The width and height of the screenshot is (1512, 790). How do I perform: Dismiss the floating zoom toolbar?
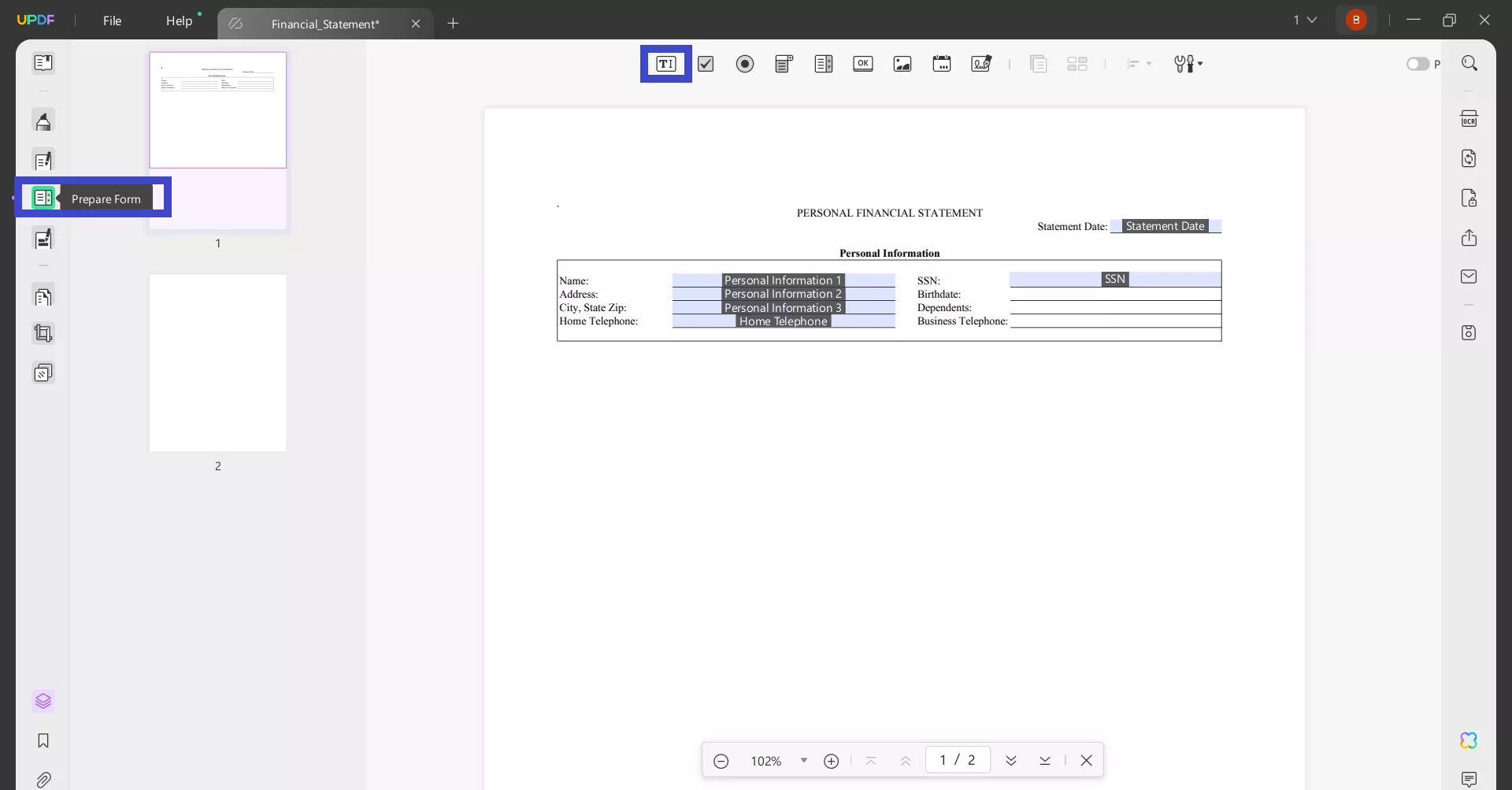click(x=1087, y=760)
